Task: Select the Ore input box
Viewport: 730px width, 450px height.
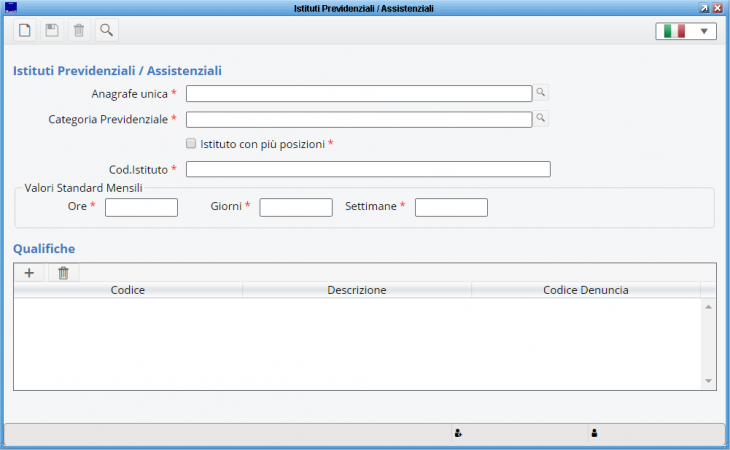Action: (142, 207)
